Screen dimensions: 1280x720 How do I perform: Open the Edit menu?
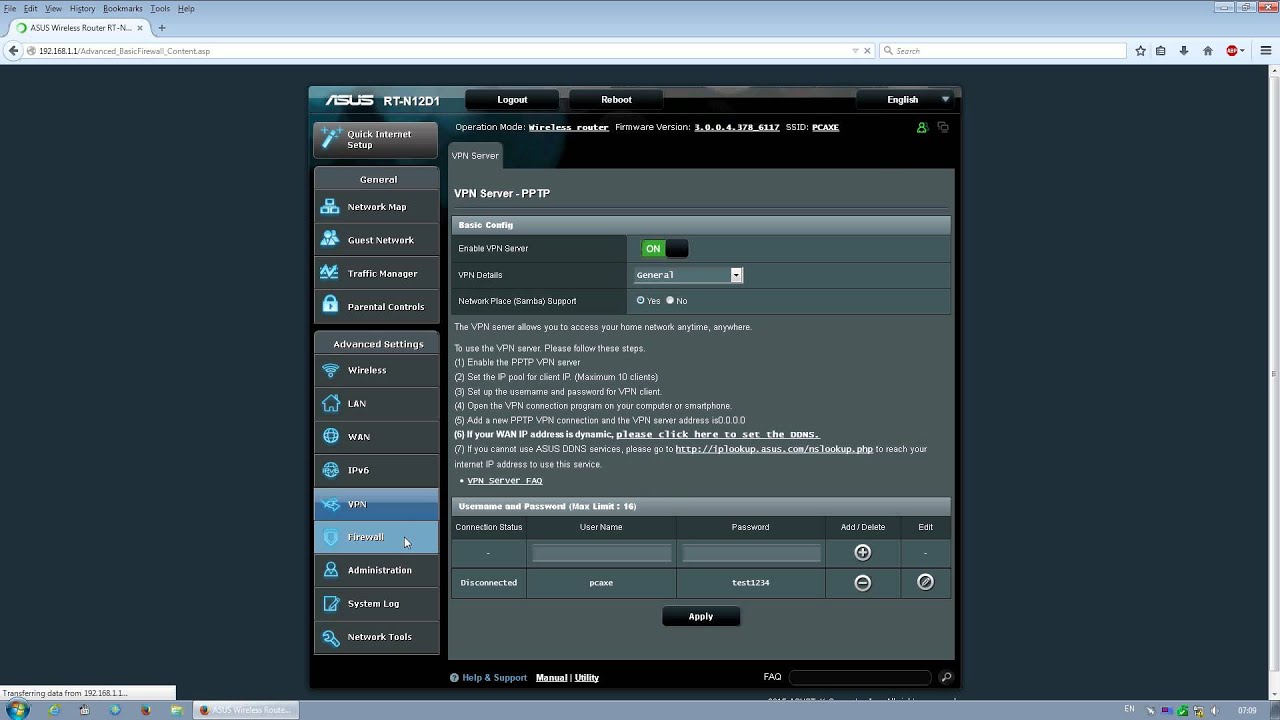(x=31, y=8)
